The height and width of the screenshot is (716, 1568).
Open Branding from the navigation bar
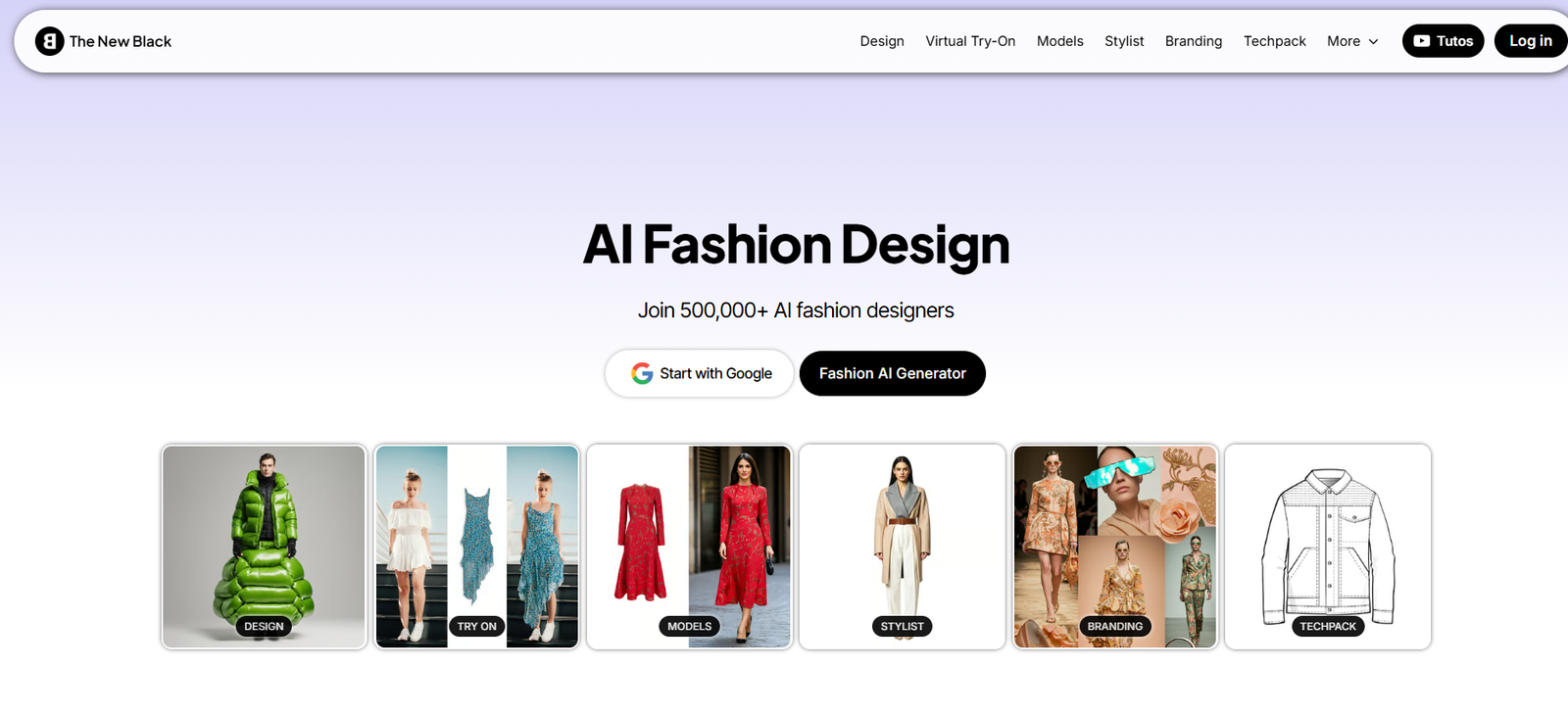pos(1193,41)
